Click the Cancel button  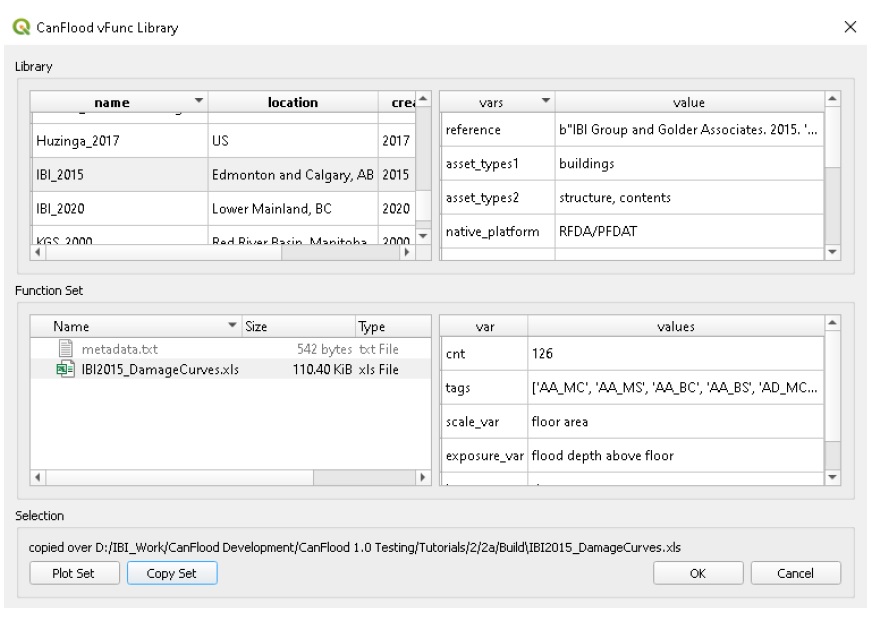[795, 573]
